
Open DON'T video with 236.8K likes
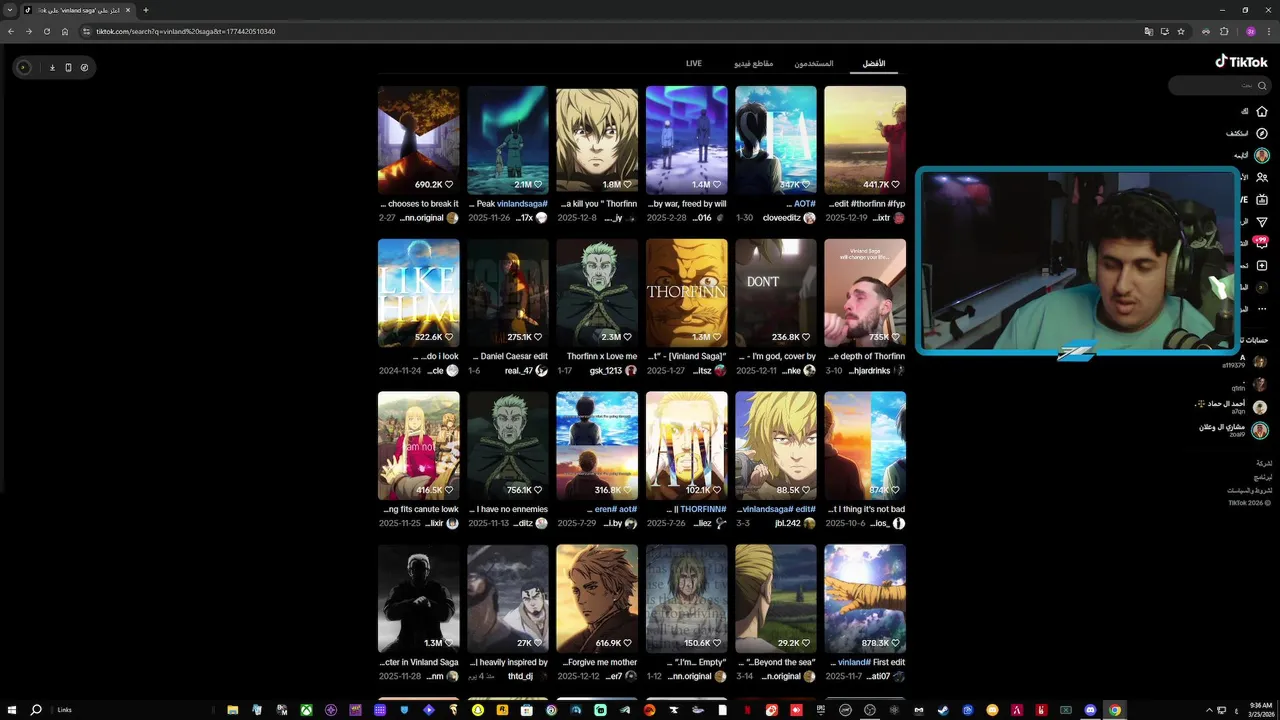tap(776, 293)
